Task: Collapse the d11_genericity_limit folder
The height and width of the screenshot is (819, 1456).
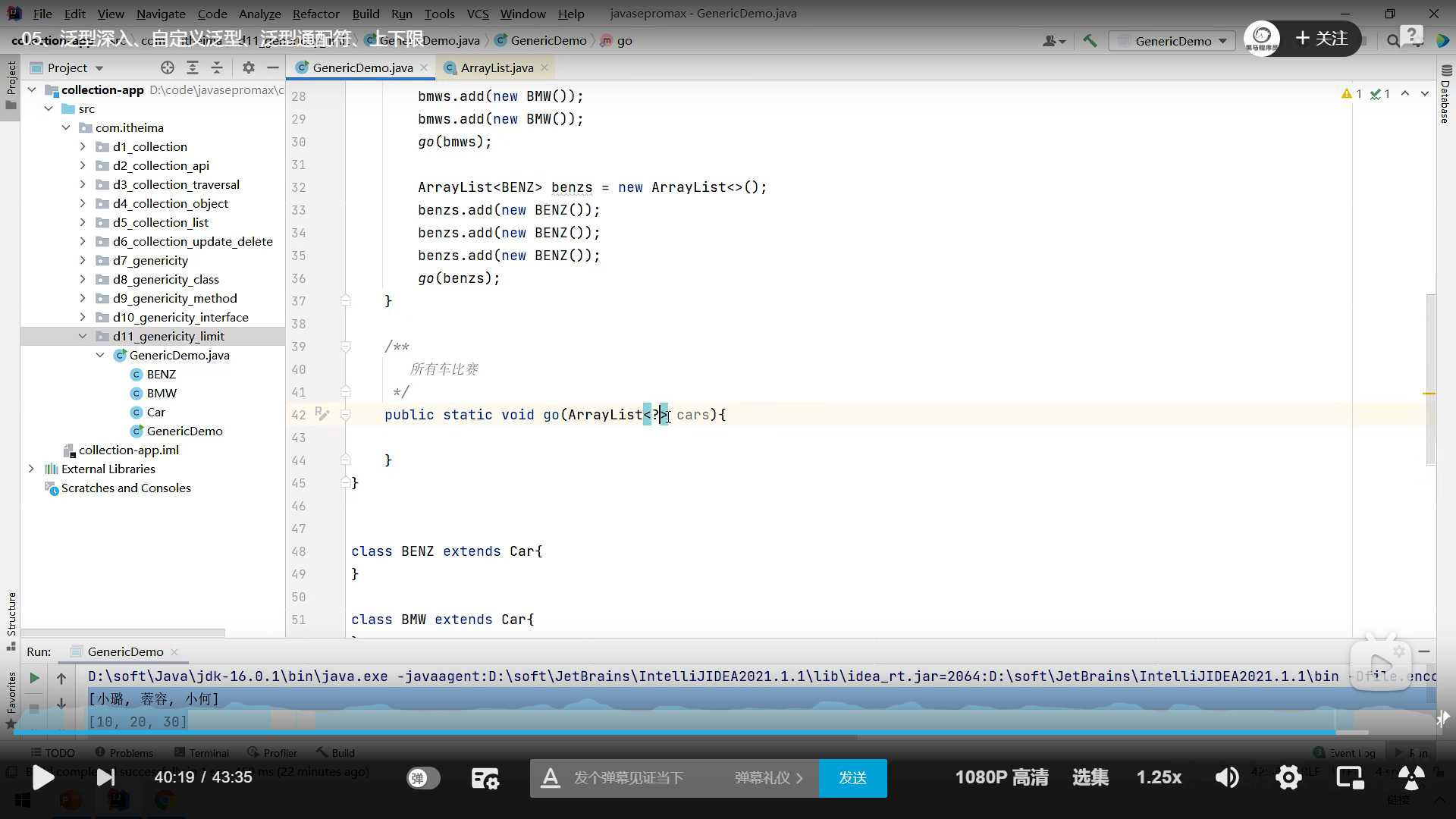Action: (x=83, y=336)
